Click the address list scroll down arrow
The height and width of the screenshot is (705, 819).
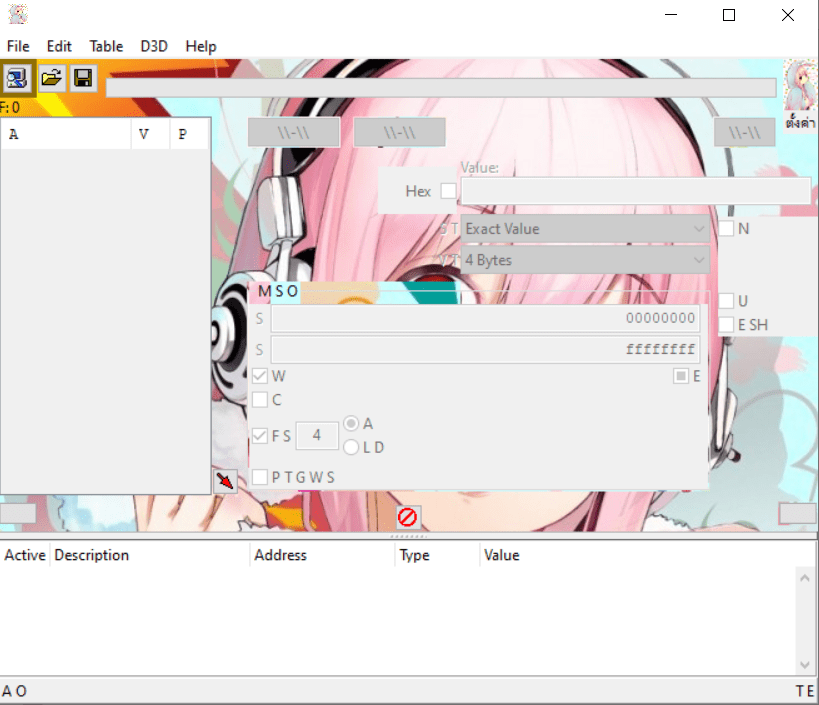click(805, 665)
